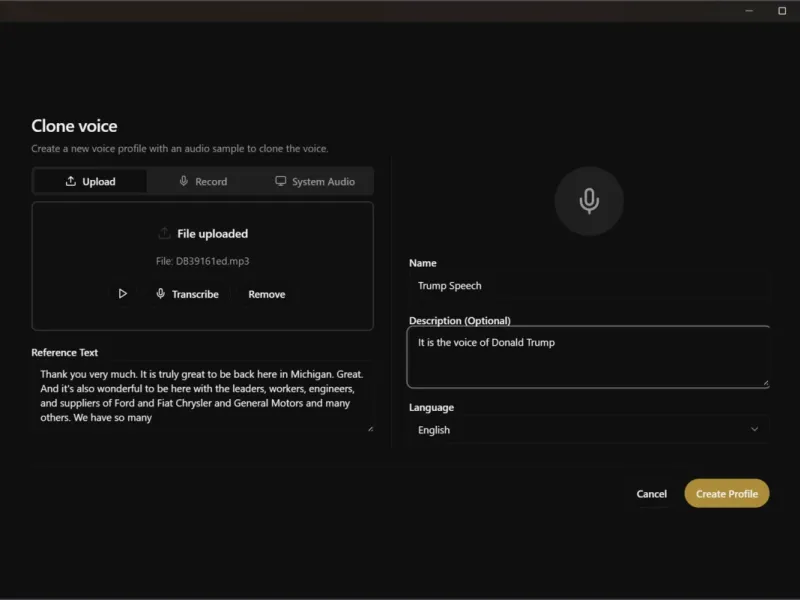Click the Clone voice heading
The width and height of the screenshot is (800, 600).
pos(74,126)
